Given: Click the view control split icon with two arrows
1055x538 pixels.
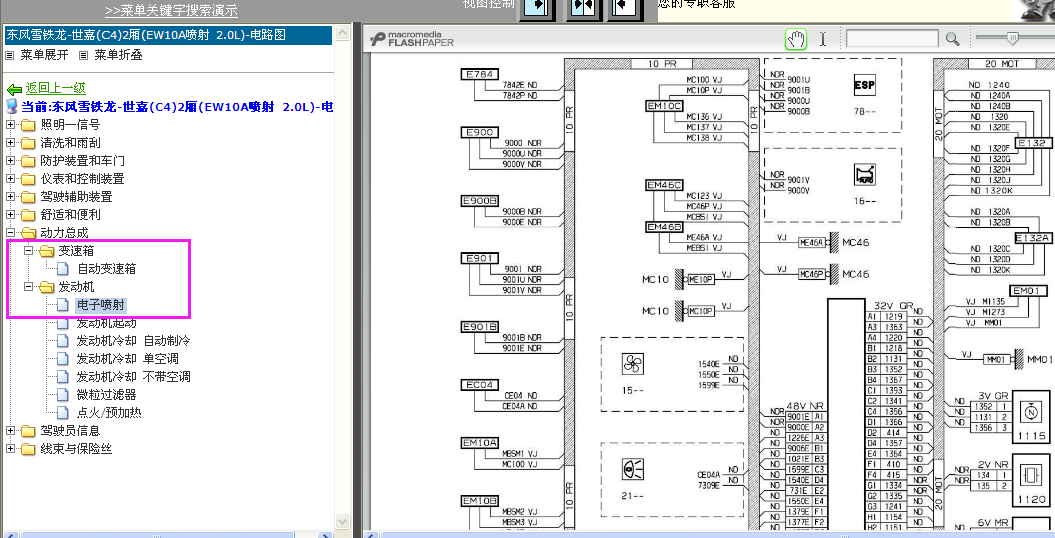Looking at the screenshot, I should [582, 7].
